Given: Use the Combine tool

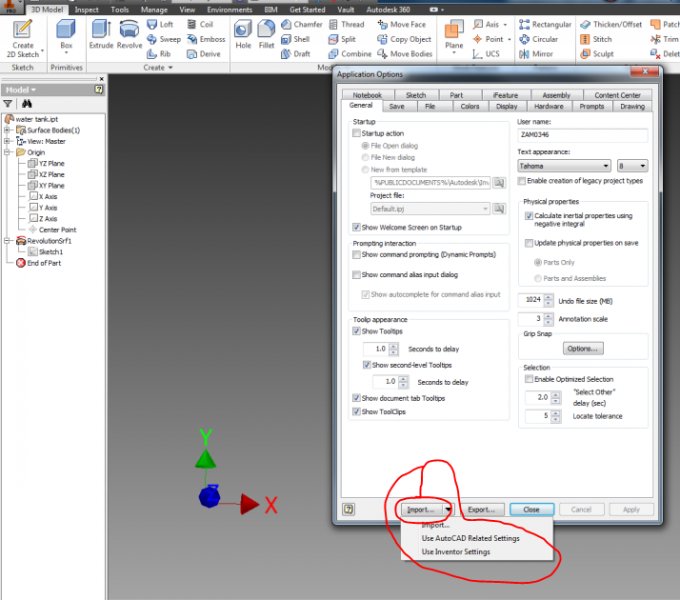Looking at the screenshot, I should point(350,54).
